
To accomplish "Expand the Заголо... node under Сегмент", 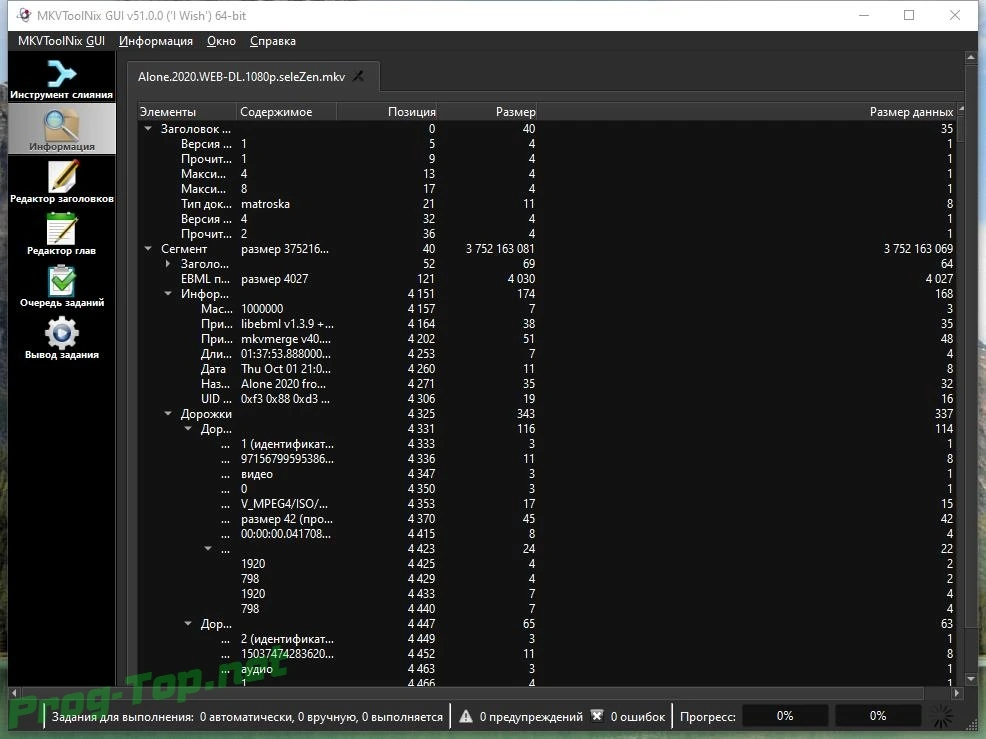I will tap(168, 264).
